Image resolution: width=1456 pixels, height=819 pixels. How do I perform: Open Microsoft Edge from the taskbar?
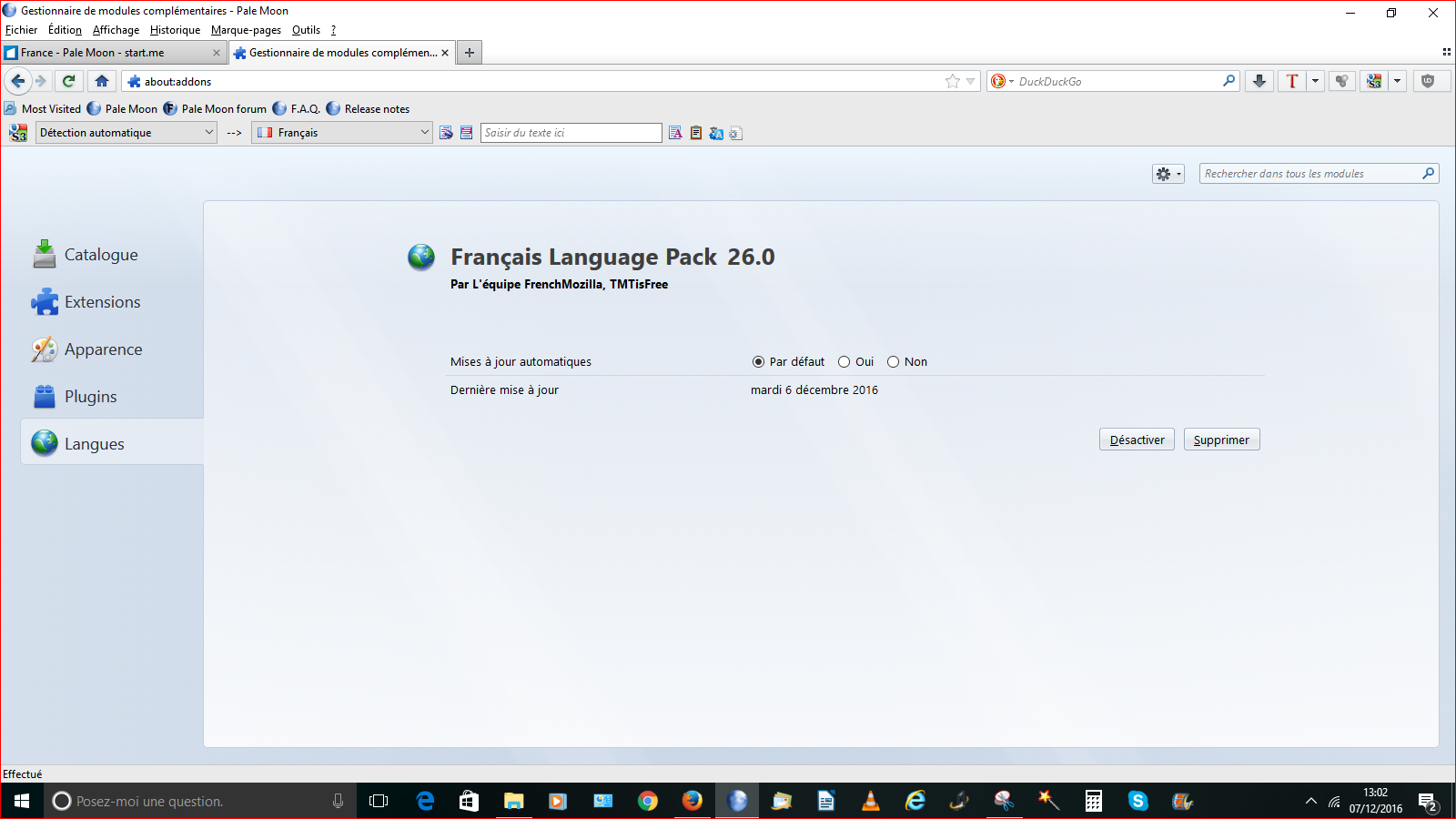click(425, 801)
